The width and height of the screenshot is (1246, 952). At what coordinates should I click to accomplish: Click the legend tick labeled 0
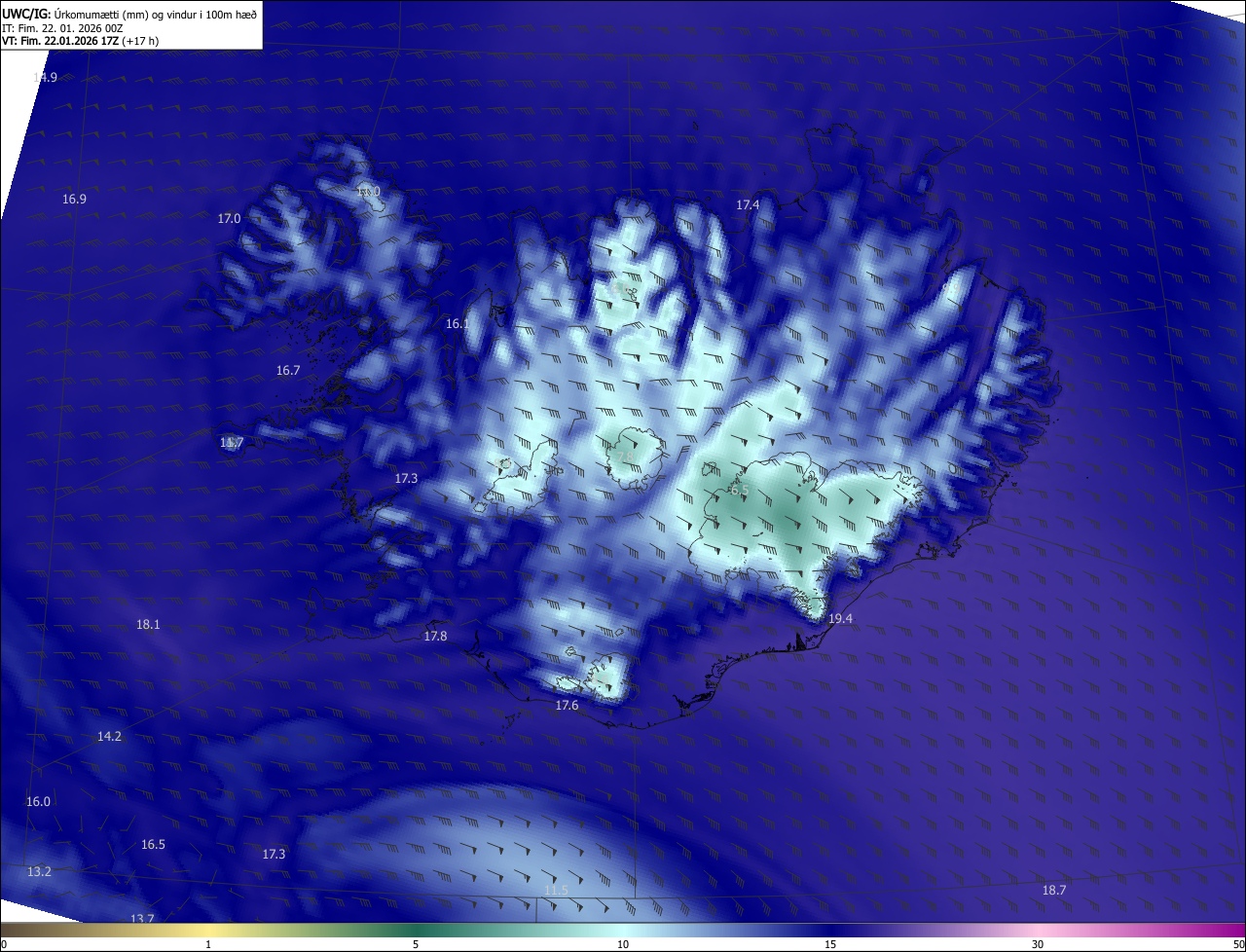tap(3, 944)
